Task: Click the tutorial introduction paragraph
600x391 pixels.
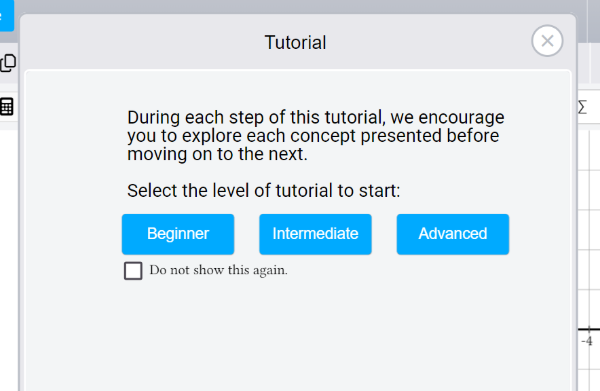Action: 316,136
